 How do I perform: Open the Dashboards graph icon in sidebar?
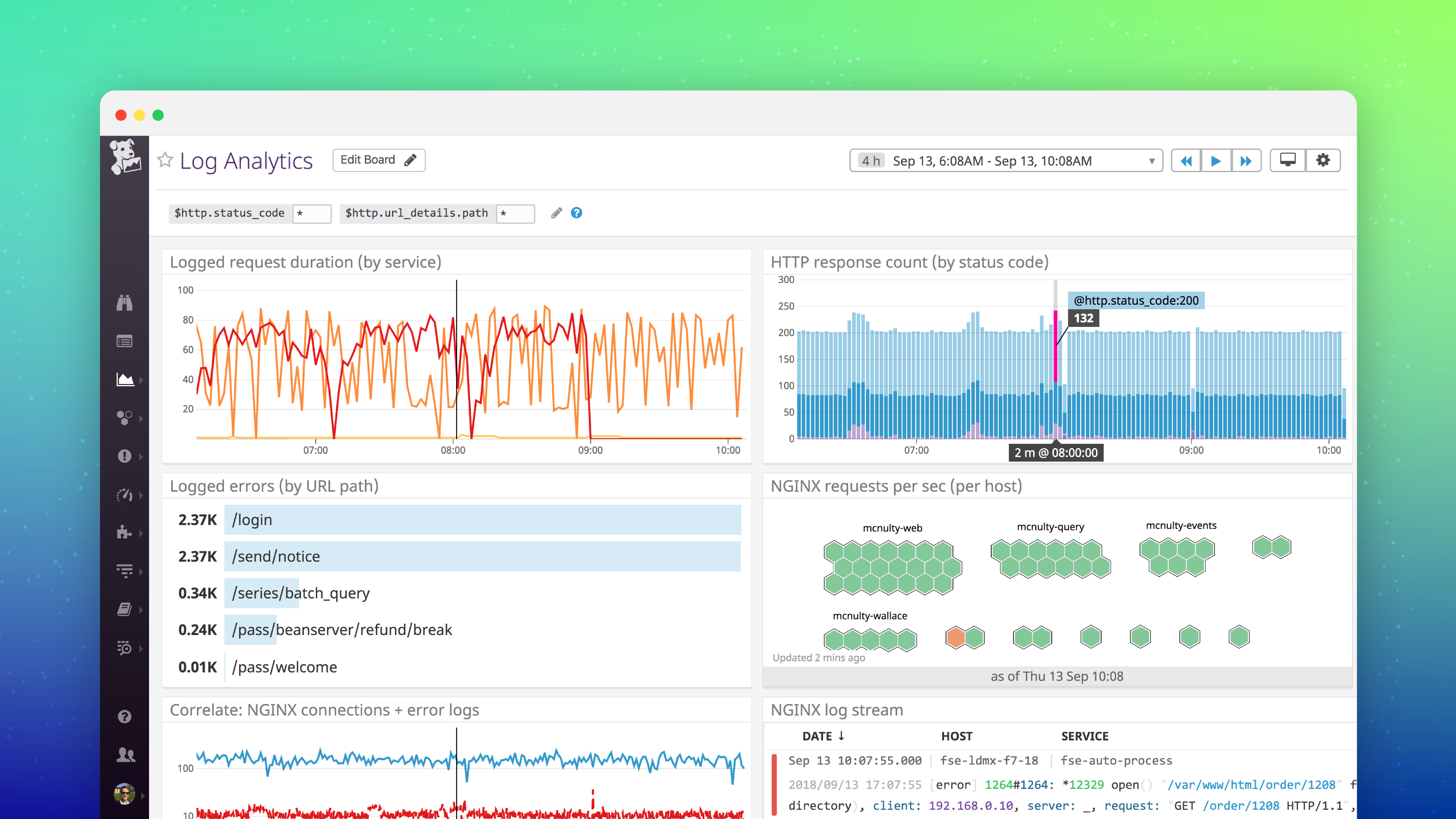coord(125,380)
